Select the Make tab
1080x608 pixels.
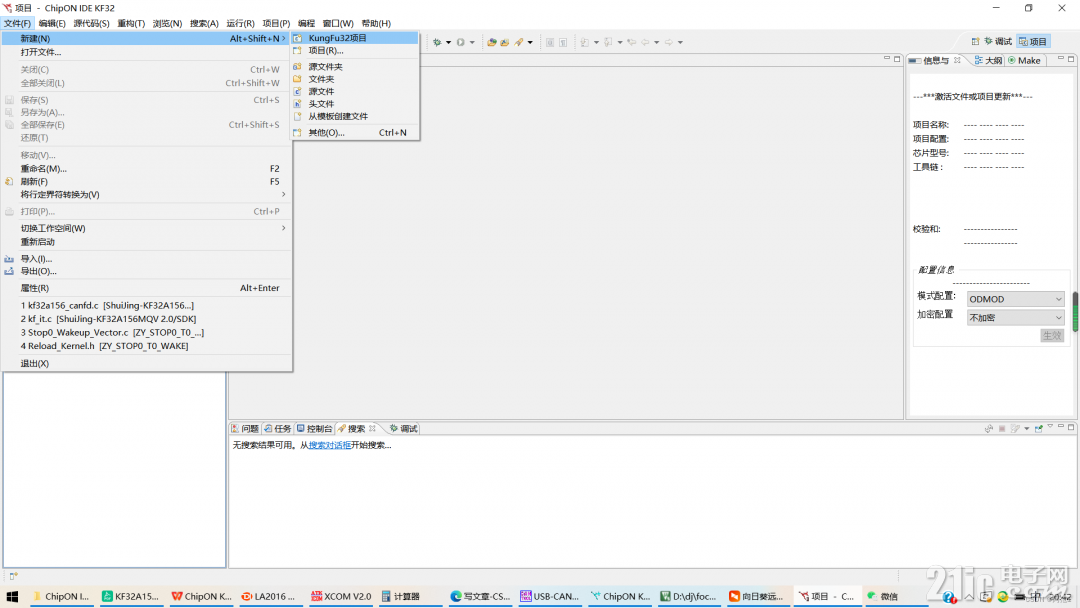(1025, 61)
